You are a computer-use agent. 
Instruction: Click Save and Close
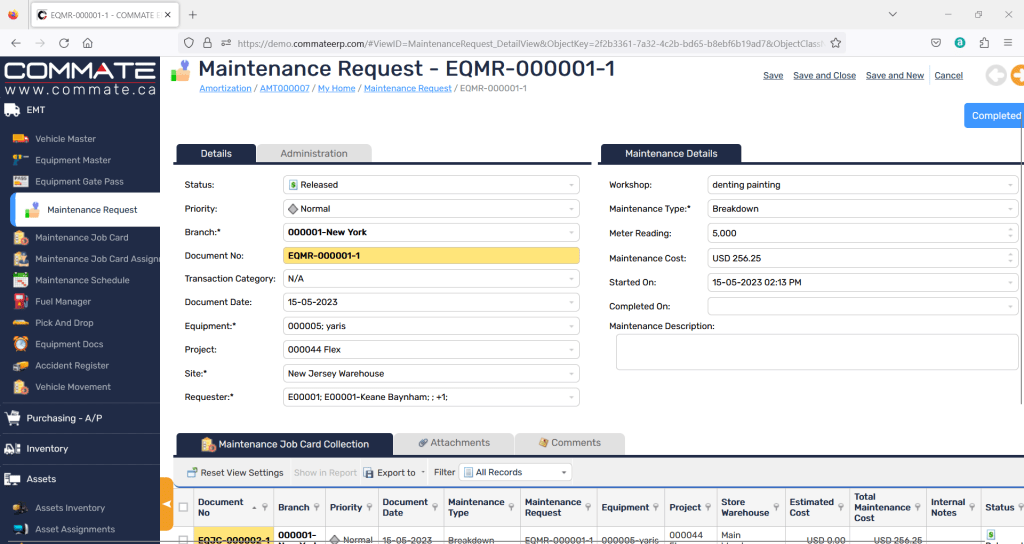click(x=824, y=76)
